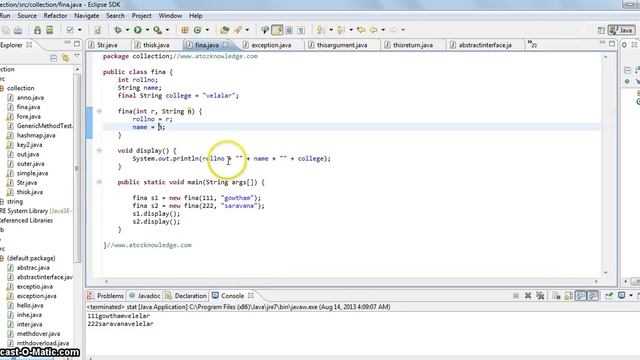Click the console Terminate square icon

(x=516, y=296)
